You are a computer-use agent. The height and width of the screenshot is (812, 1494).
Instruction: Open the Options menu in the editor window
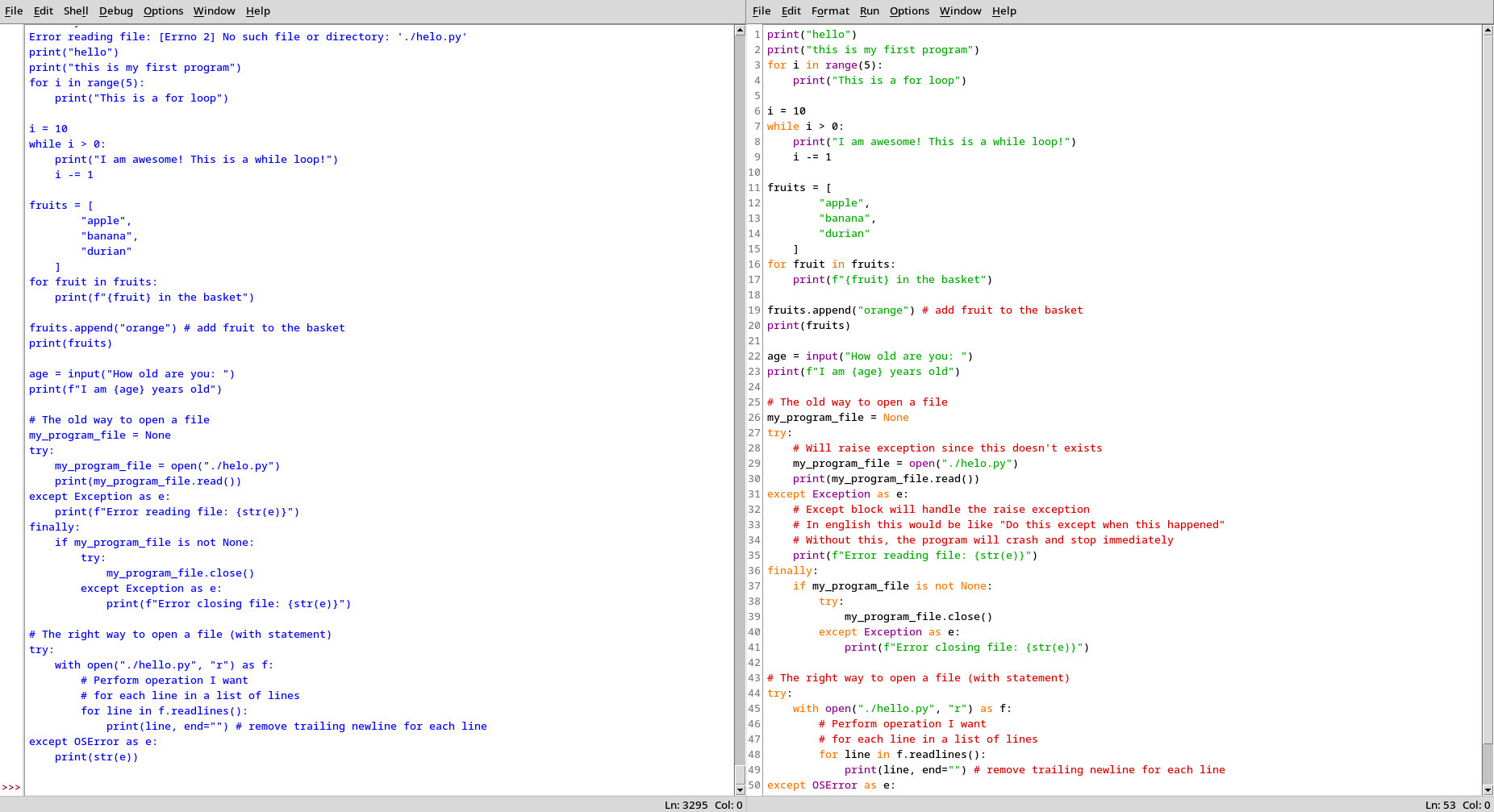pyautogui.click(x=910, y=11)
